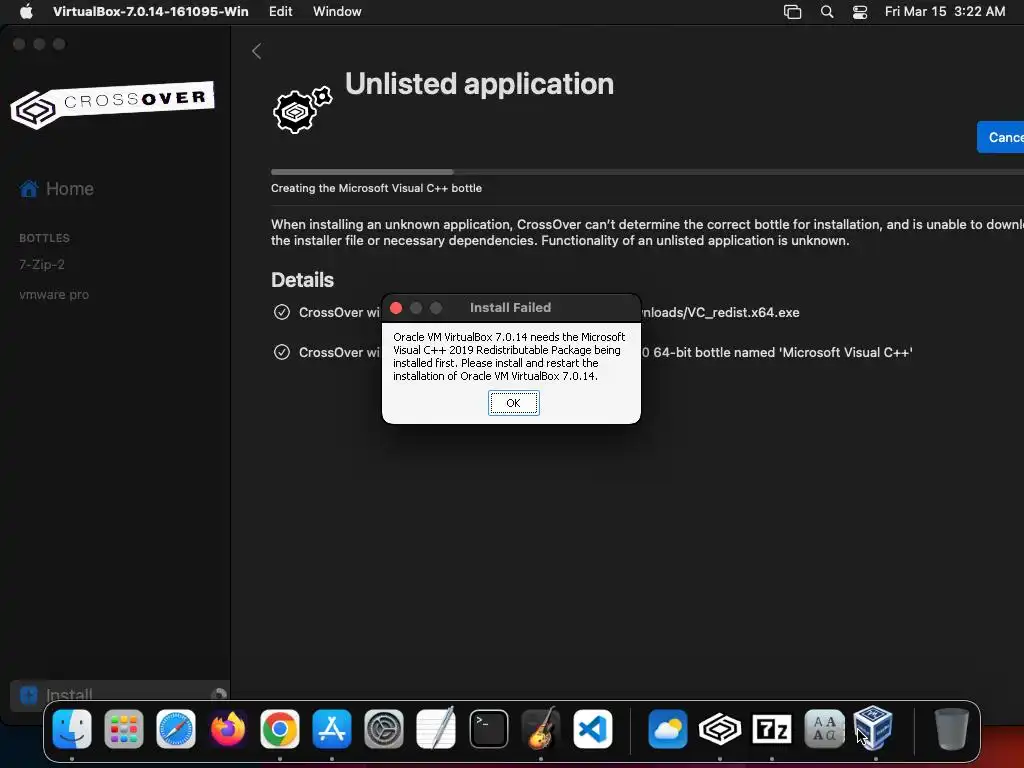Open the VirtualBox-7.0.14-161095-Win app menu

[x=151, y=11]
